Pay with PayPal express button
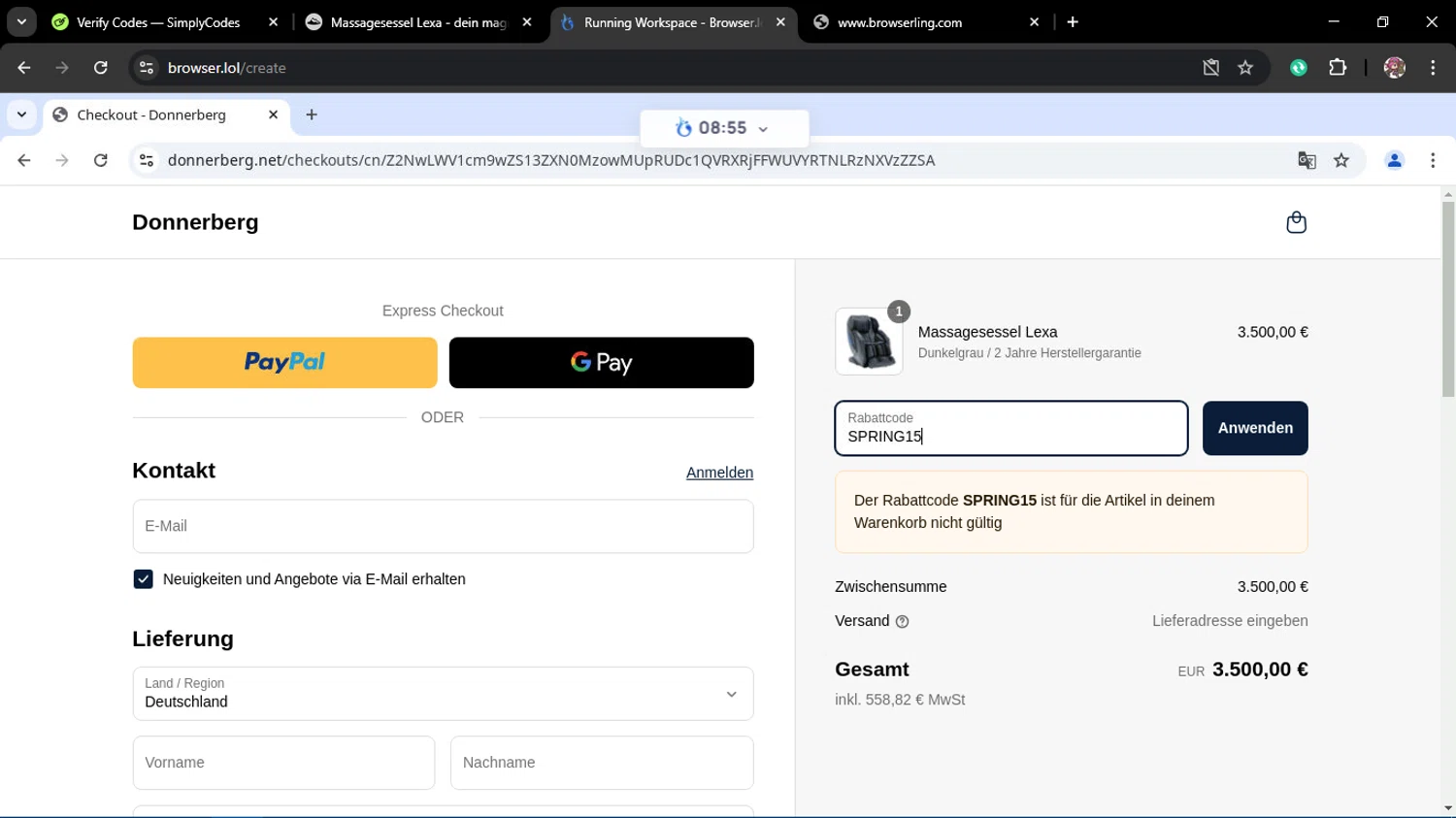This screenshot has height=818, width=1456. pos(284,362)
